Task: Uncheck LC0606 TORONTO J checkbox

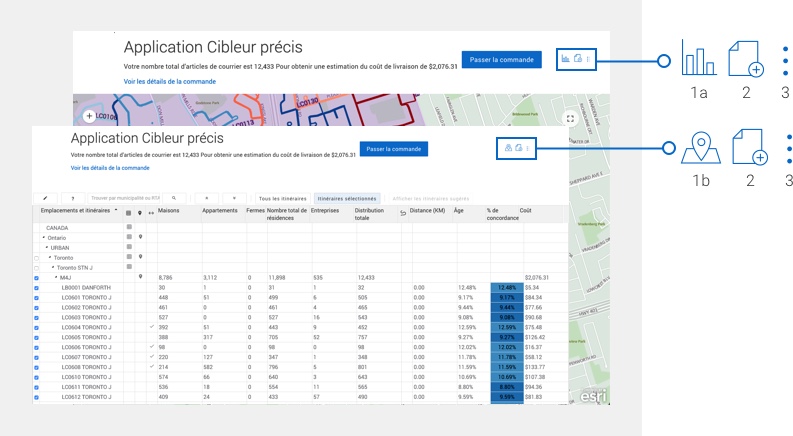Action: [36, 348]
